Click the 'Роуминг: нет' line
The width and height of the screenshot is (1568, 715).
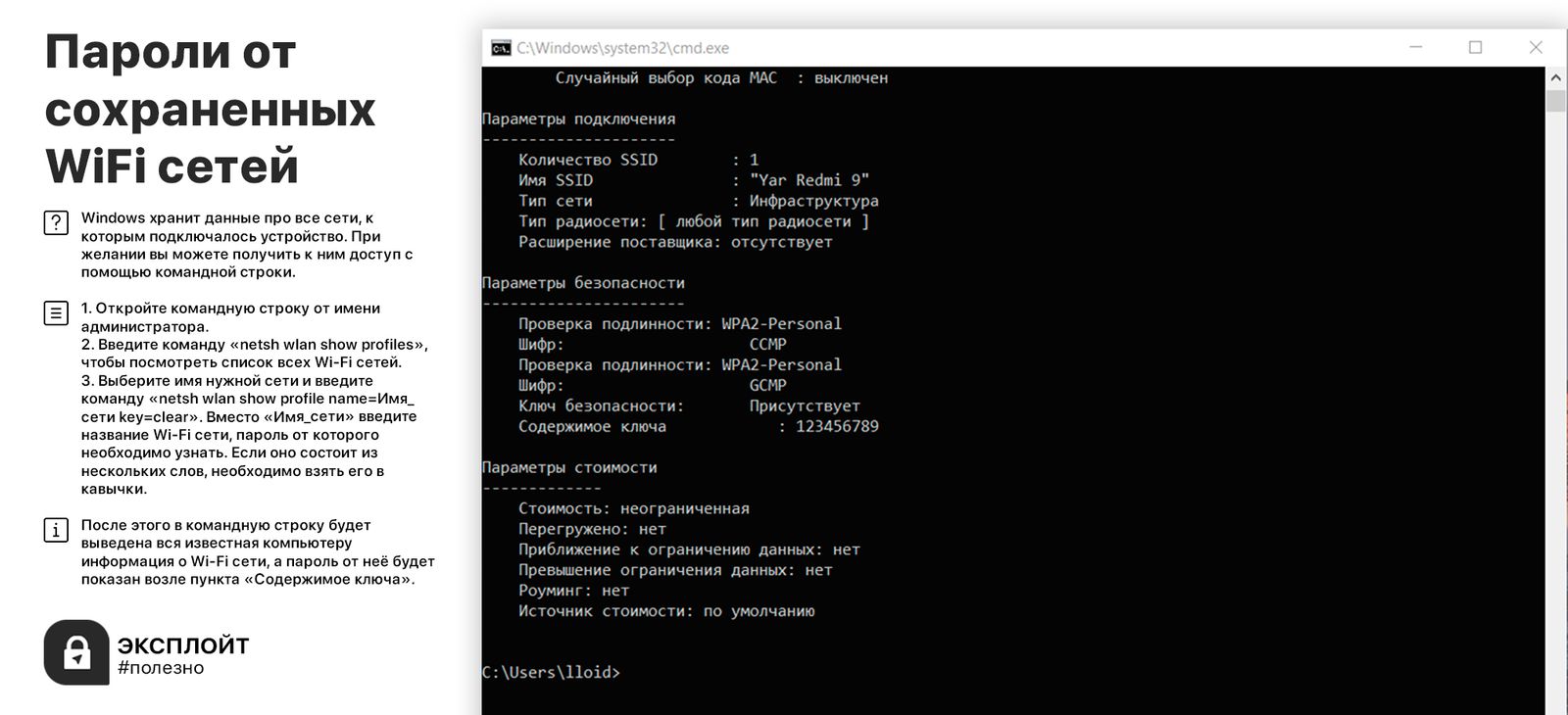[573, 591]
